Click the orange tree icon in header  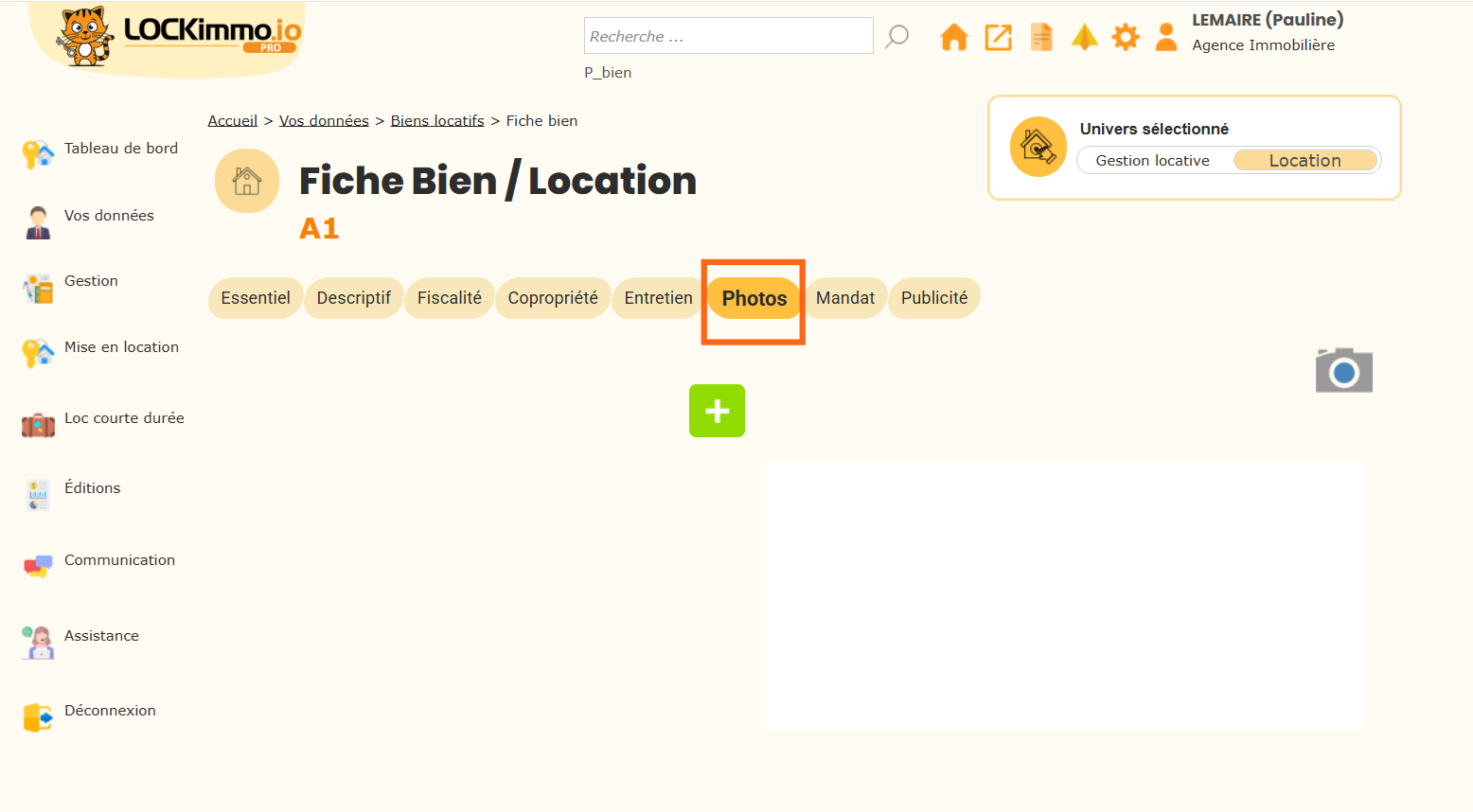[x=1084, y=38]
